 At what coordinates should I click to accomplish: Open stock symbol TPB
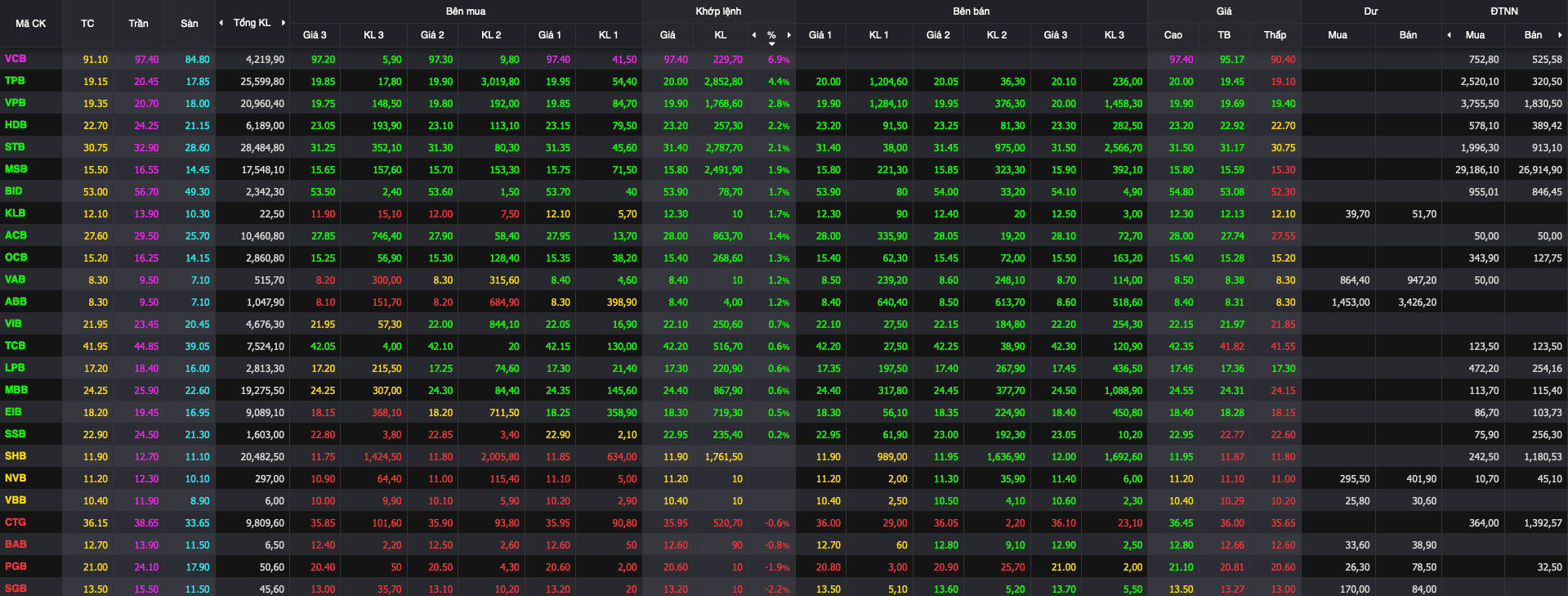(15, 81)
